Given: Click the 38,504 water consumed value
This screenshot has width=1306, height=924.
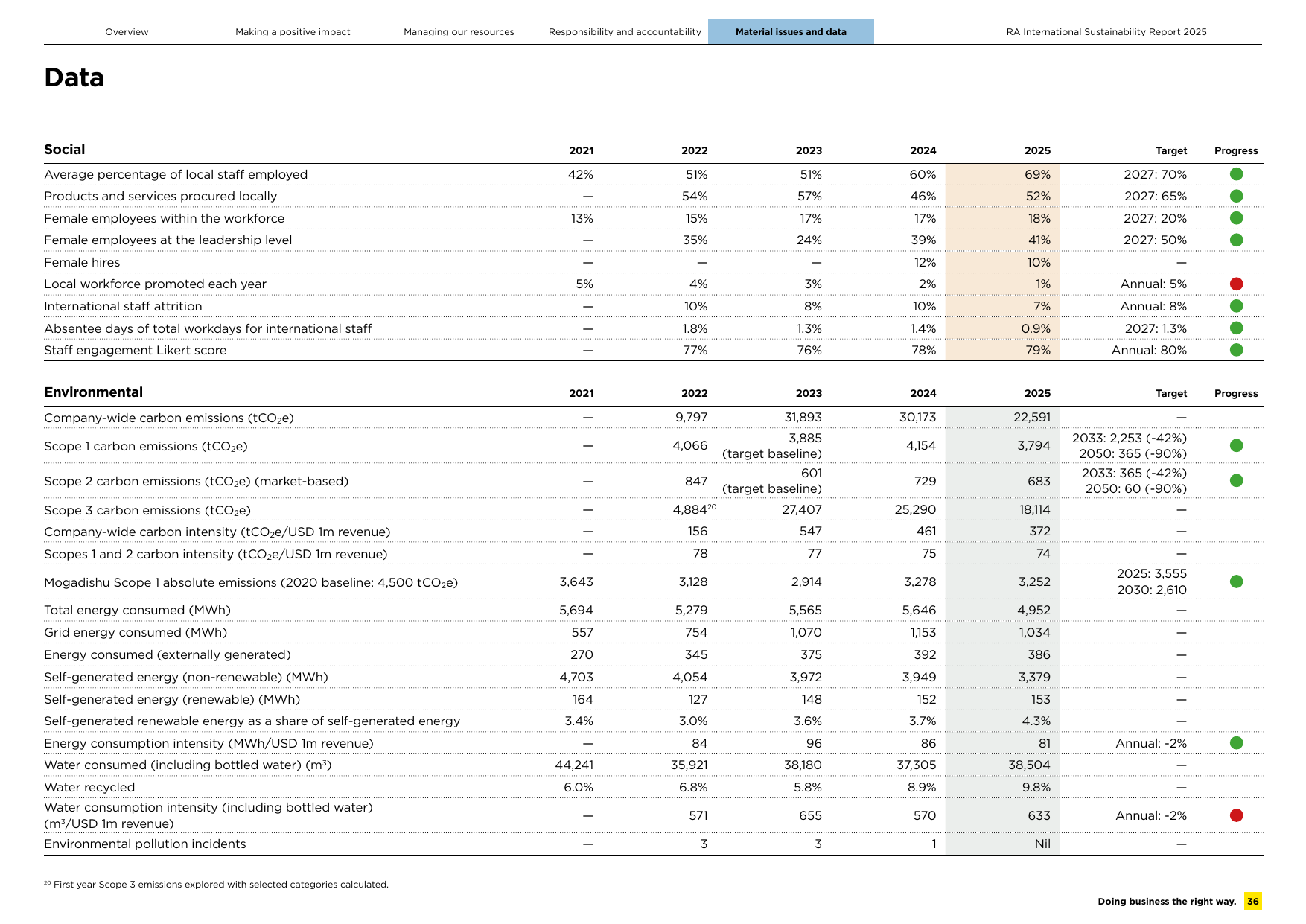Looking at the screenshot, I should tap(1030, 765).
